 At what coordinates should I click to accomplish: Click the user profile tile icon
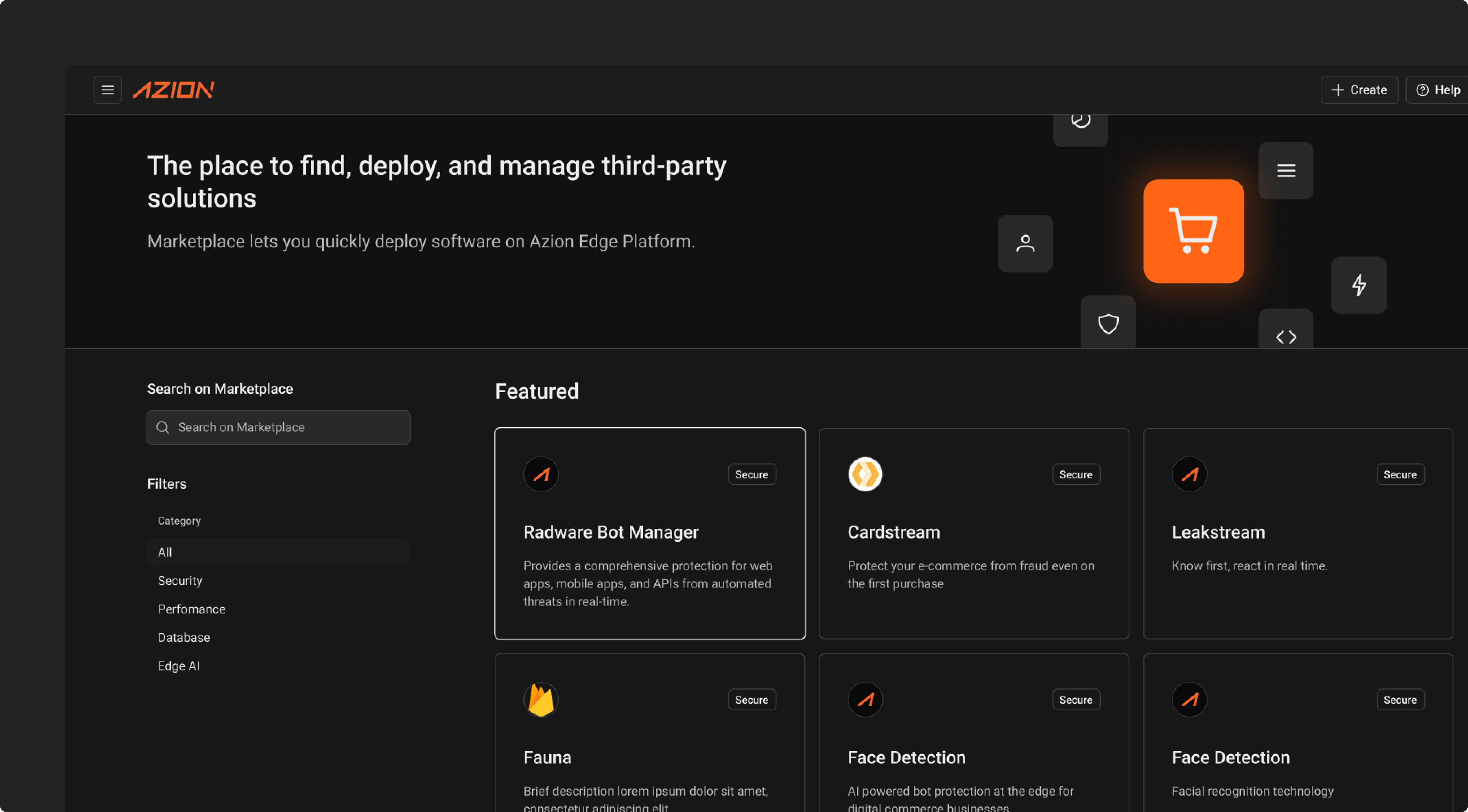pyautogui.click(x=1025, y=243)
